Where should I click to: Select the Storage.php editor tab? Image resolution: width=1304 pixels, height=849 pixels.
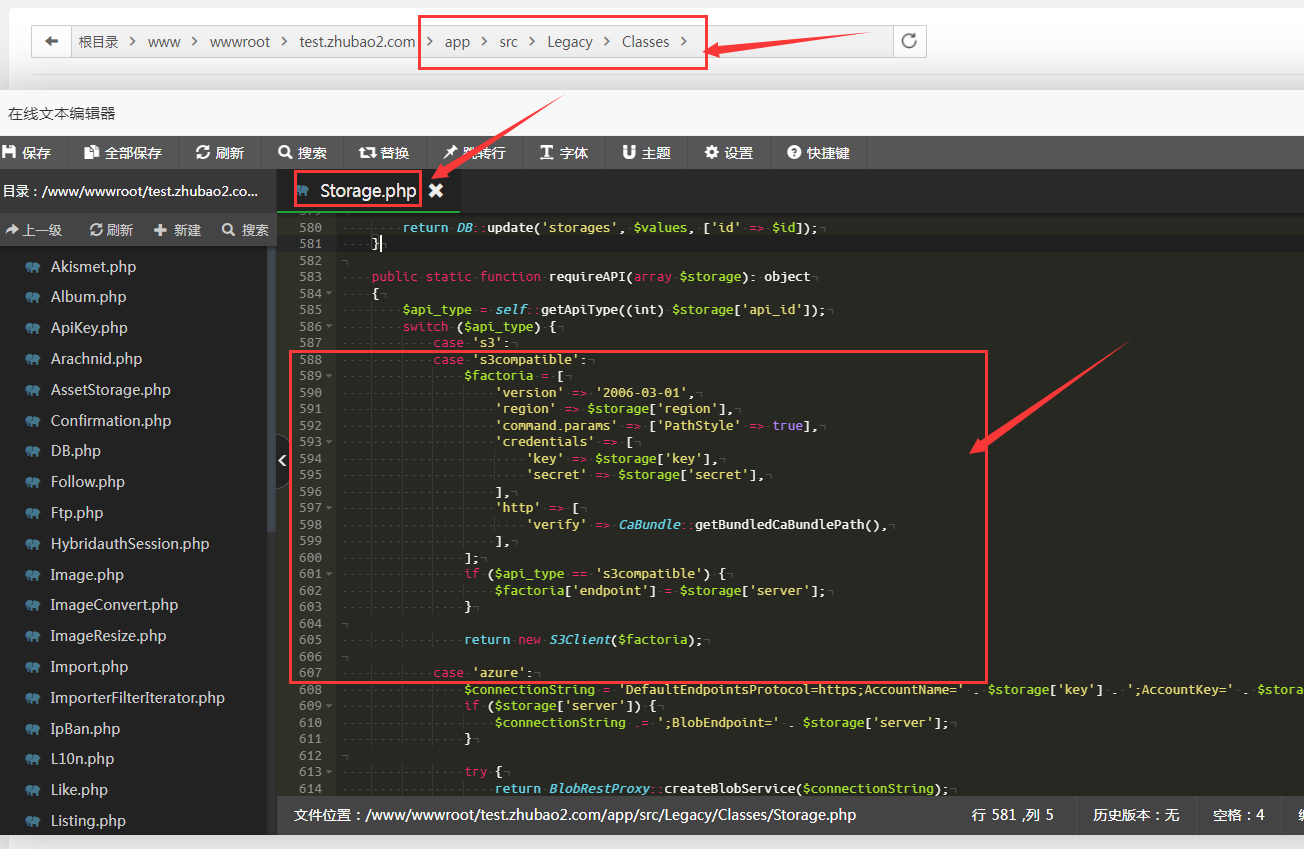point(366,191)
